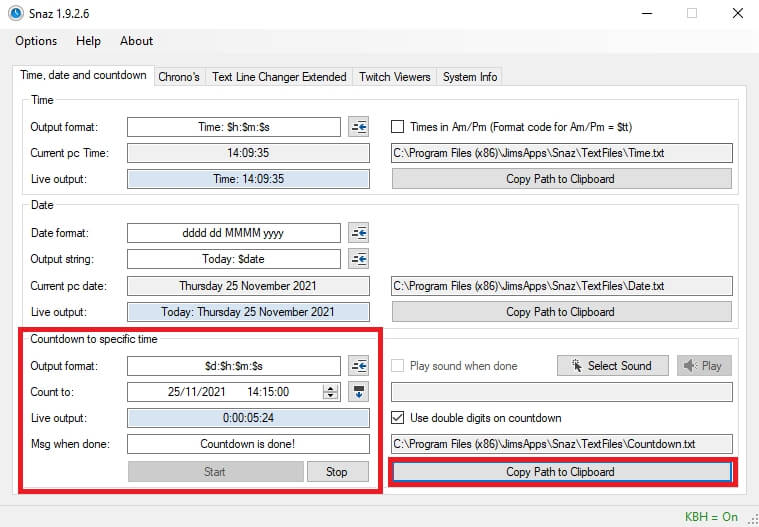Click format codes icon beside Countdown output format
759x527 pixels.
coord(359,366)
